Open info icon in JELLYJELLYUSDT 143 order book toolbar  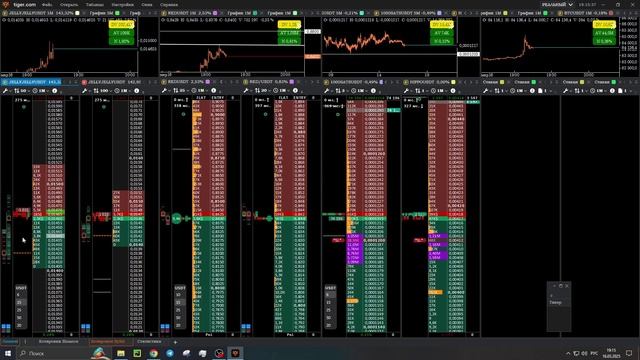54,91
